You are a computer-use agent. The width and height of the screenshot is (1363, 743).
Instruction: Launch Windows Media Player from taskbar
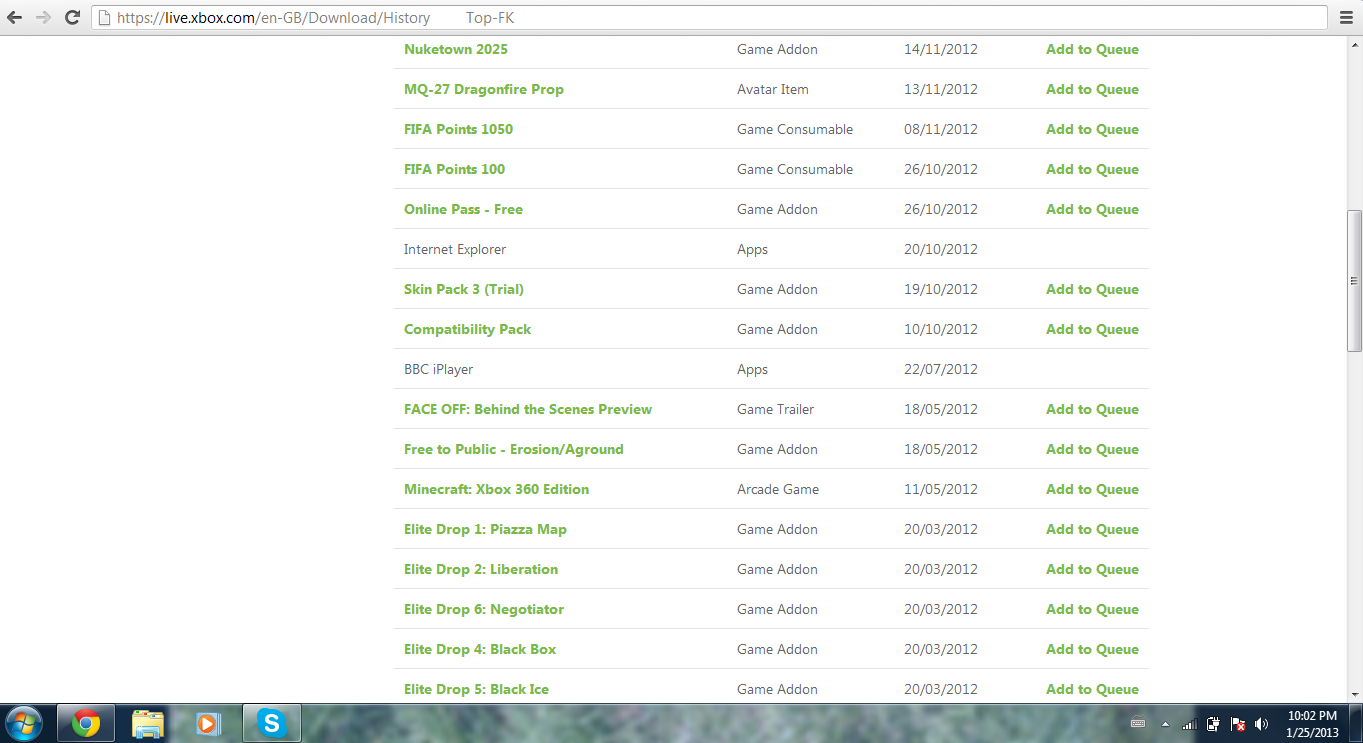coord(208,723)
